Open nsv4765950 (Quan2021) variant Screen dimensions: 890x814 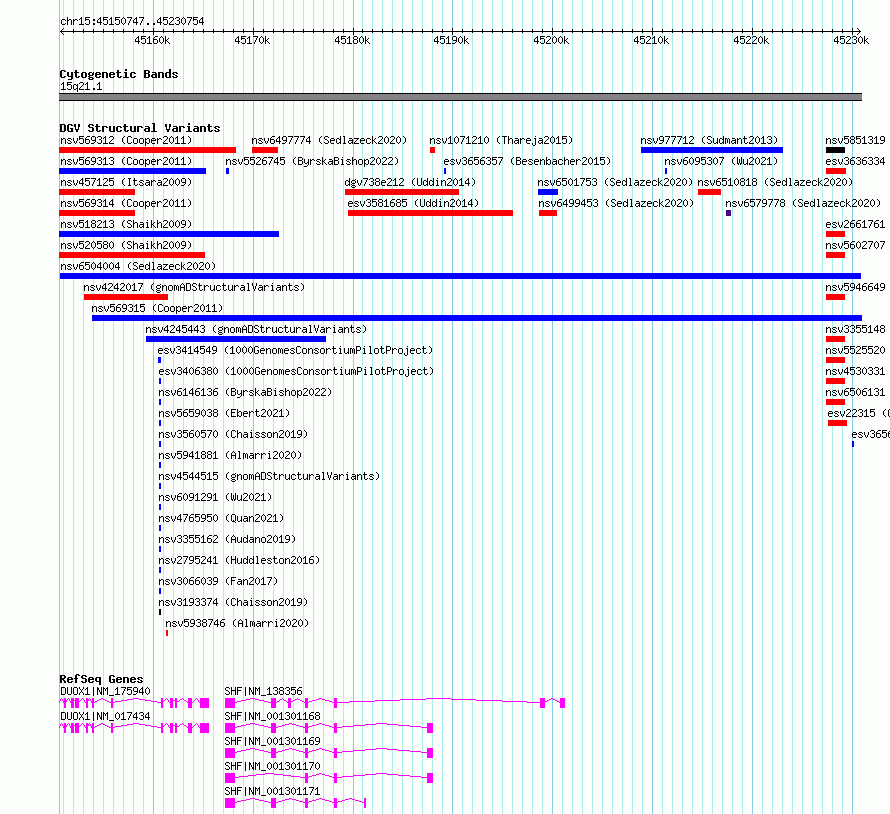[x=221, y=518]
